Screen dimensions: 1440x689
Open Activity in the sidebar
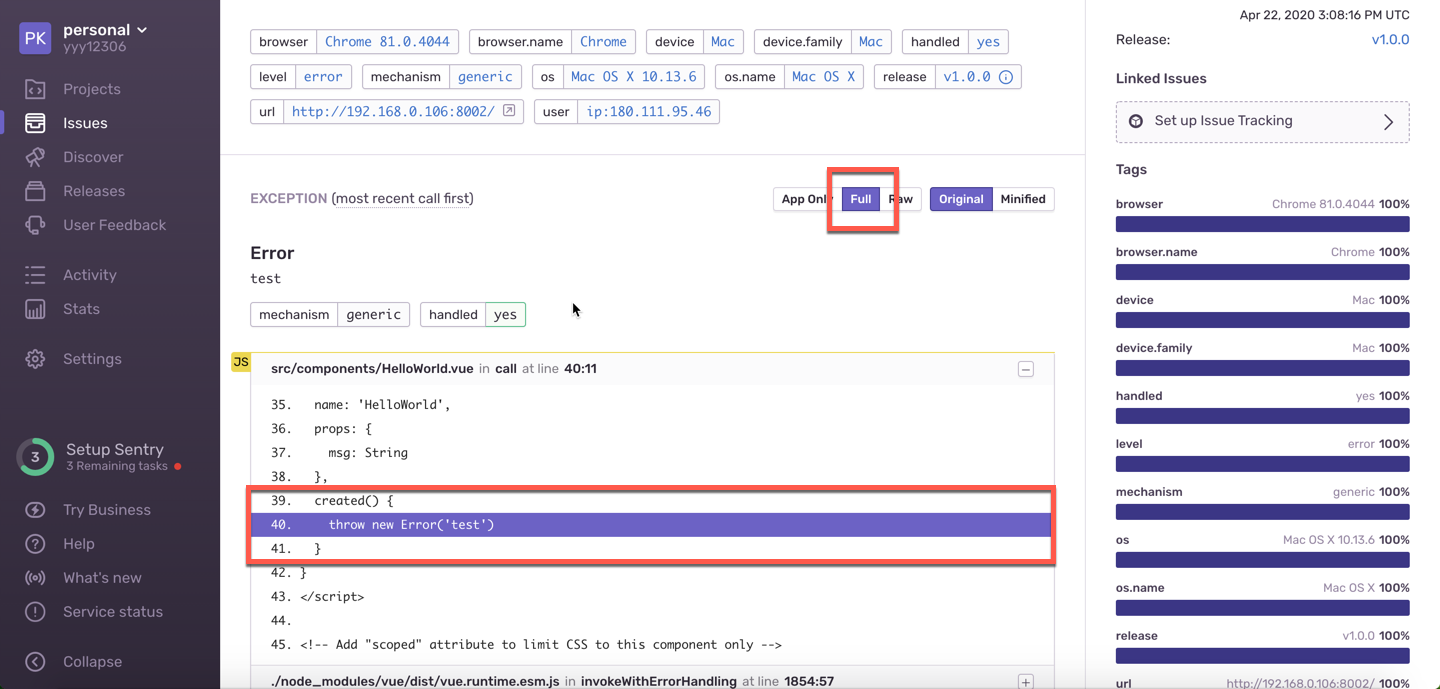89,275
